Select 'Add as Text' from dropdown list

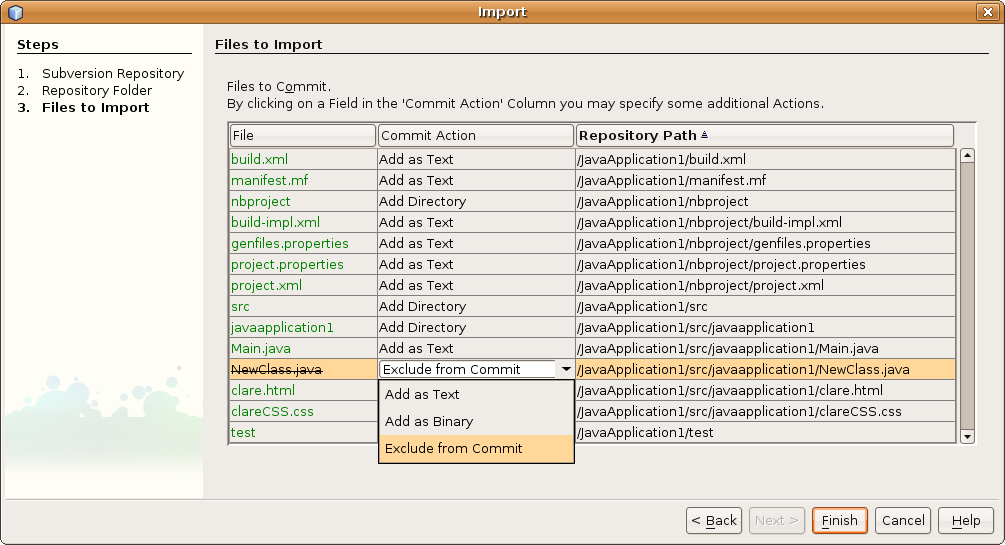click(422, 395)
